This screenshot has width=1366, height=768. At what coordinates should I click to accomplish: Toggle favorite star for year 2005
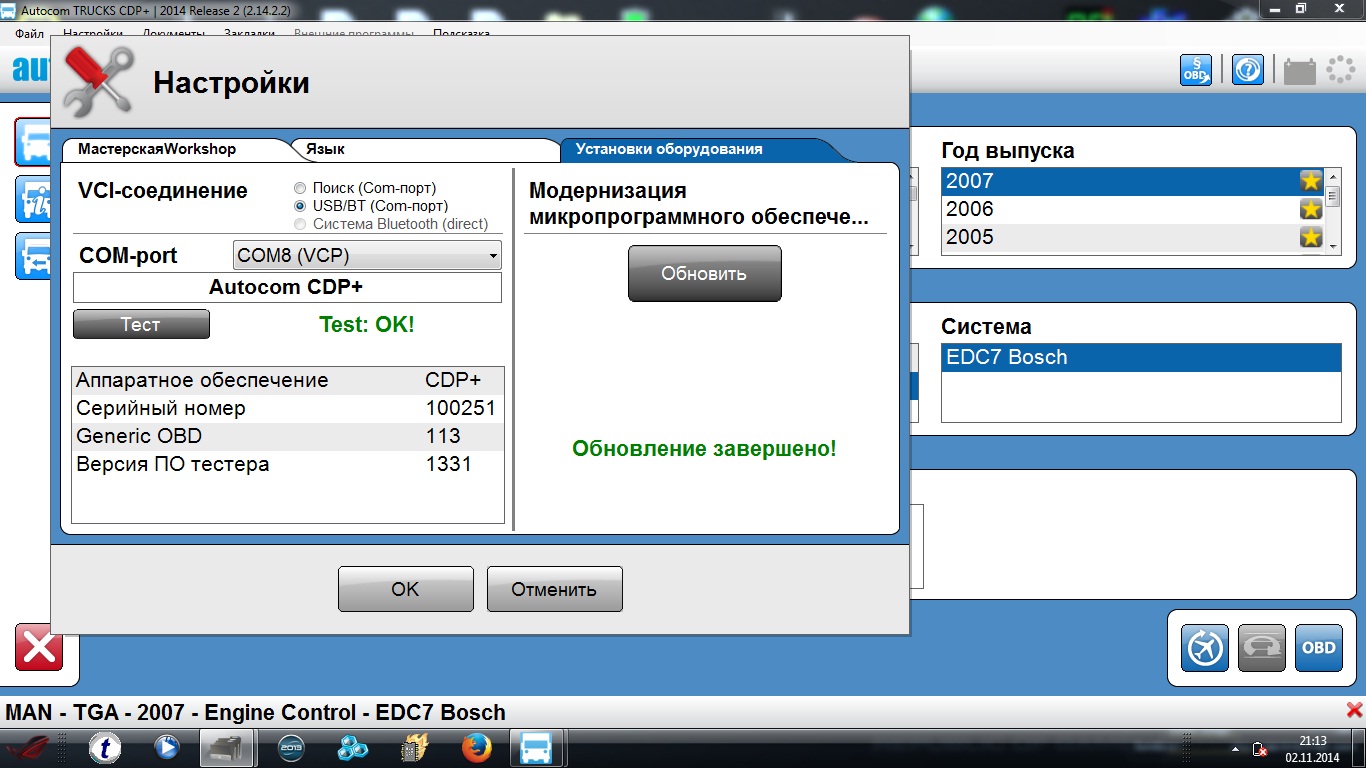coord(1310,237)
